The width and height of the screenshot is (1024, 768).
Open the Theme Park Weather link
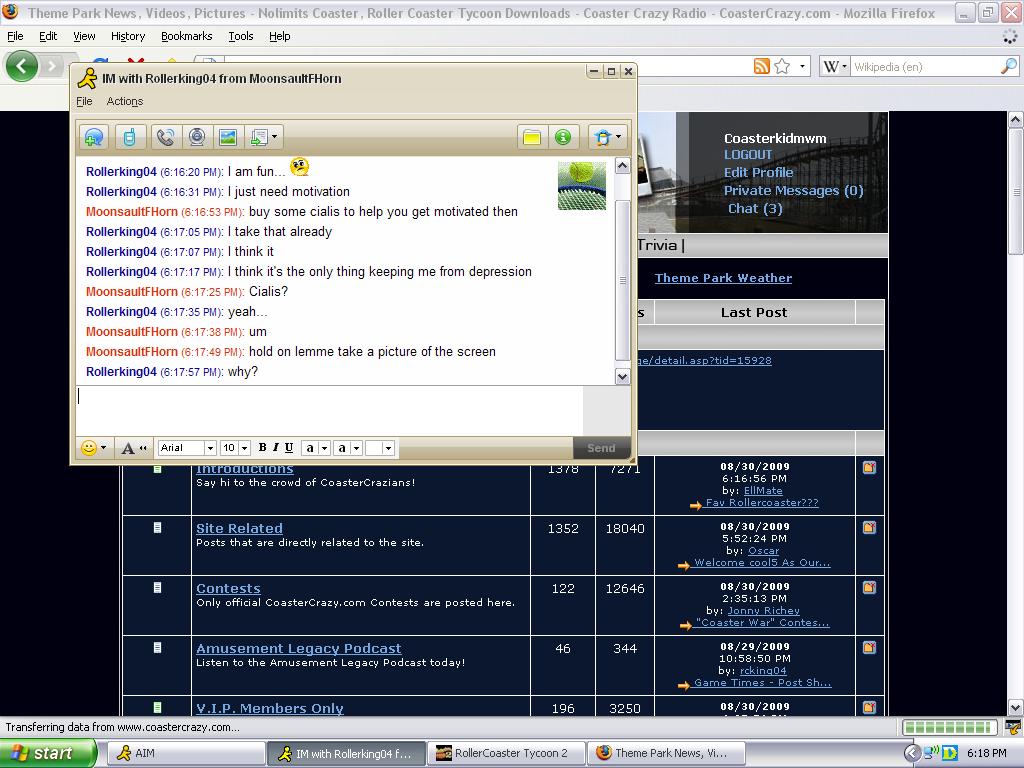tap(723, 278)
